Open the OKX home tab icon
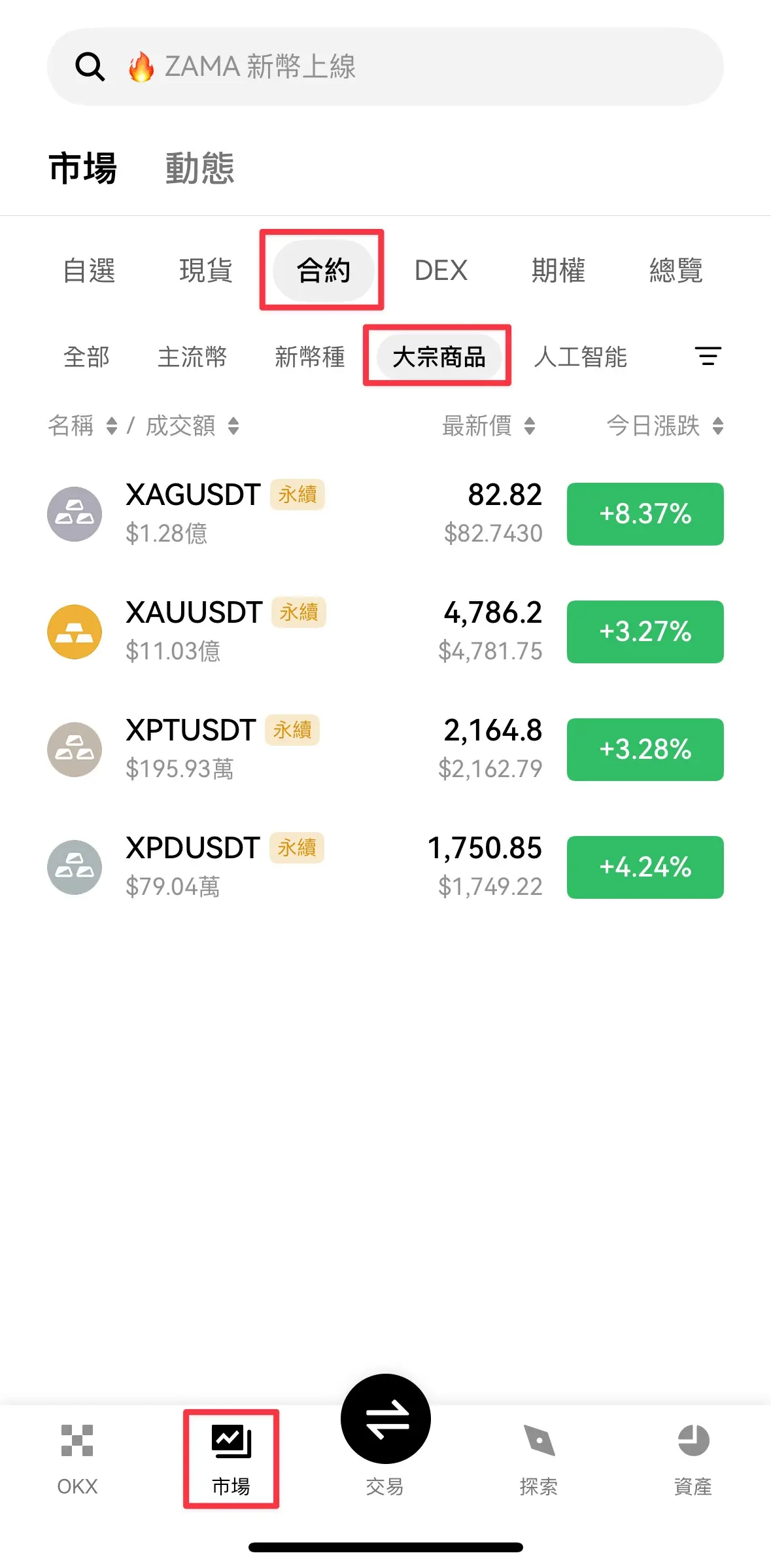This screenshot has height=1568, width=771. [77, 1440]
